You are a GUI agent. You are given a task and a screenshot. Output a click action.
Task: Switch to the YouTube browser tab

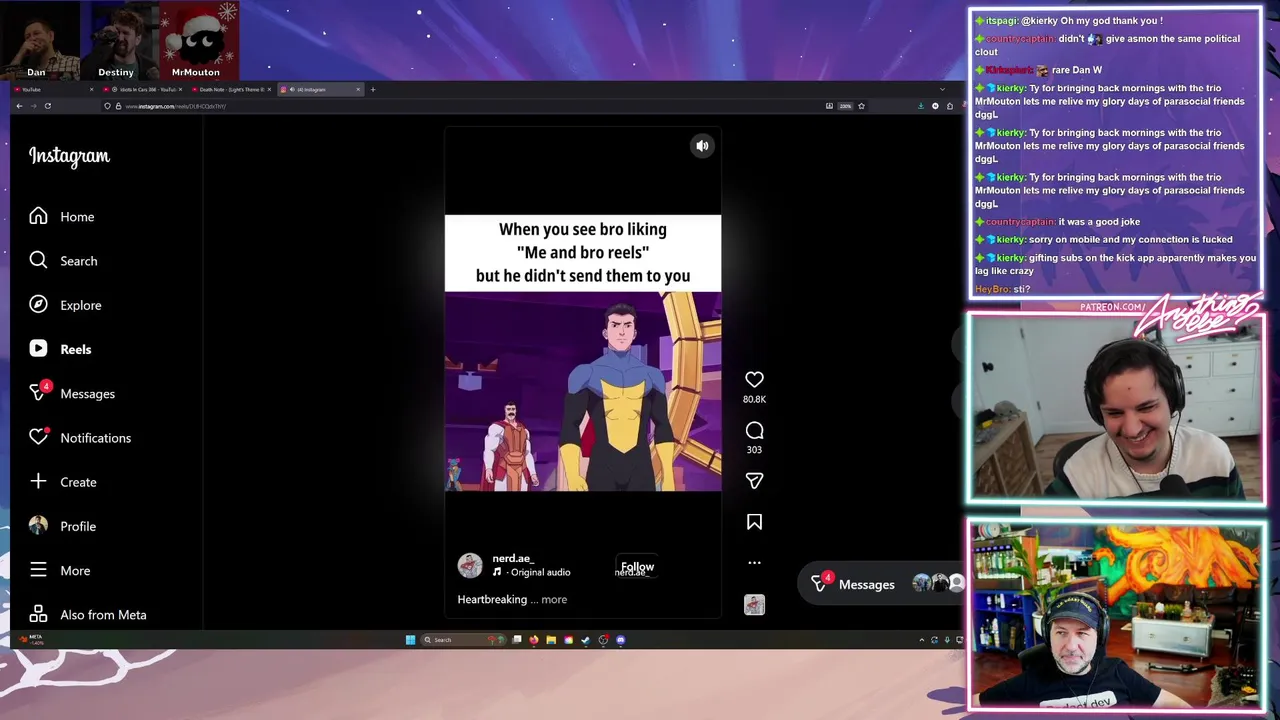(x=53, y=90)
